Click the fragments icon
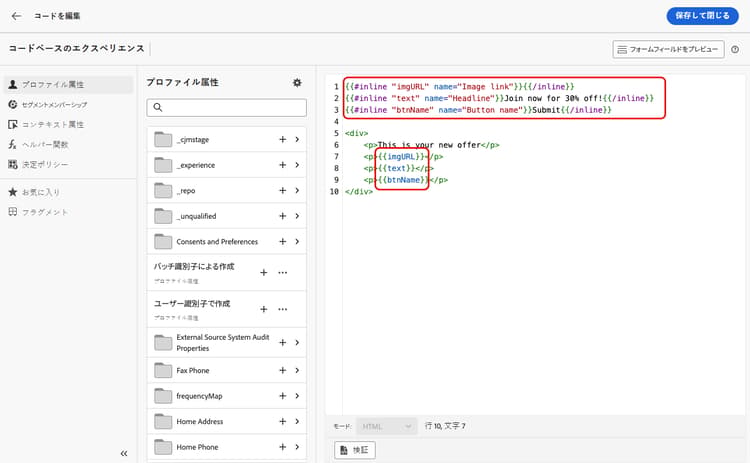 point(13,212)
